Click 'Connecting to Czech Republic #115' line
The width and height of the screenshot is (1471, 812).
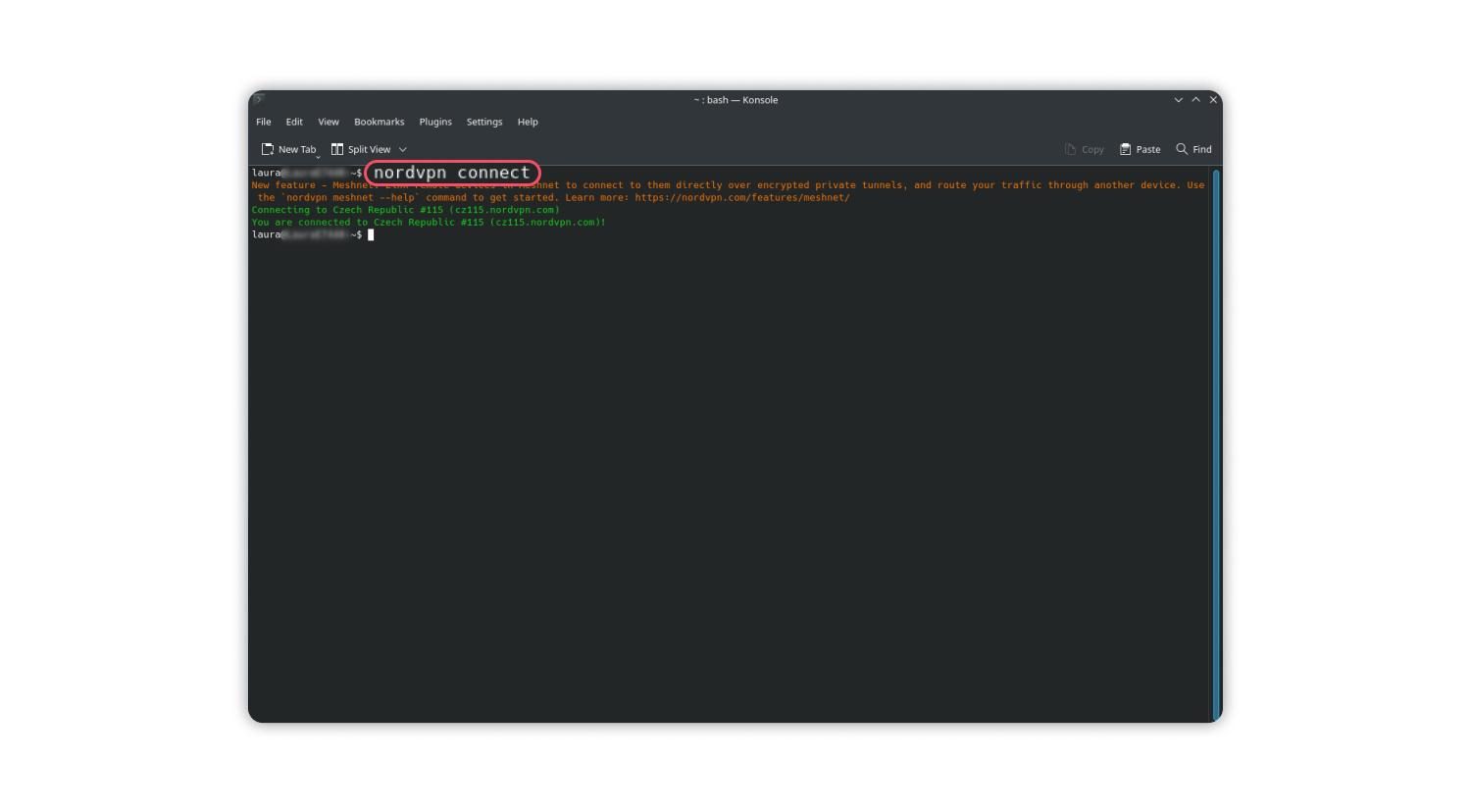tap(406, 210)
